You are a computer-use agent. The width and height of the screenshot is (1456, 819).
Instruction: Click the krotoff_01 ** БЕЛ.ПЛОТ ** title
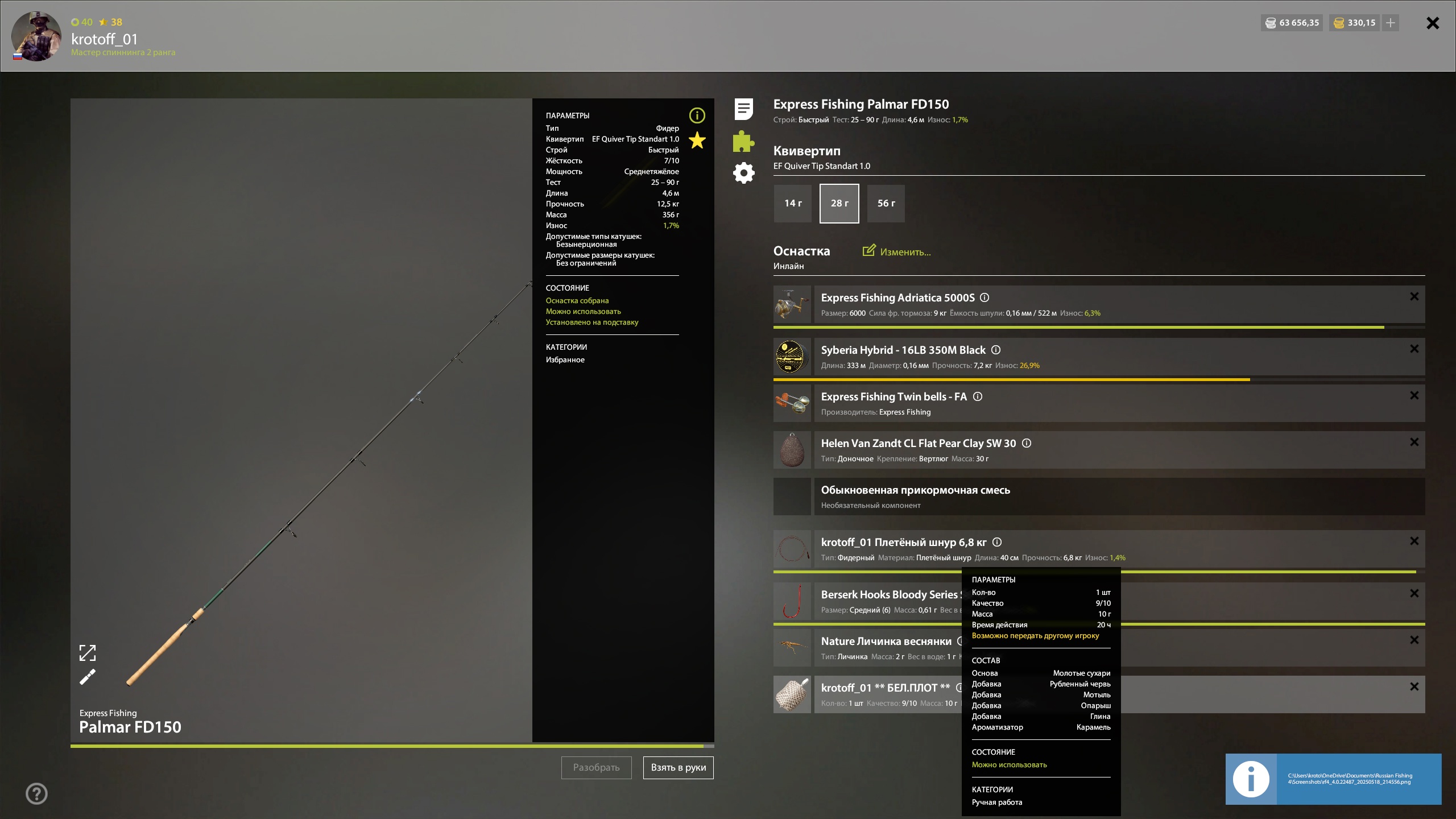pos(885,688)
